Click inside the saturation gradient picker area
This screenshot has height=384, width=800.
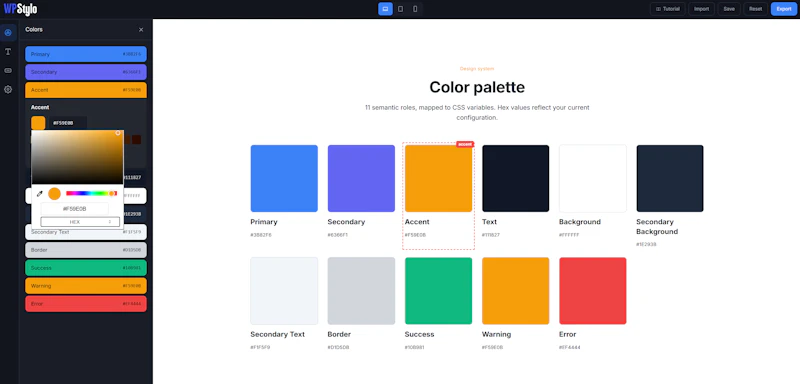coord(77,157)
